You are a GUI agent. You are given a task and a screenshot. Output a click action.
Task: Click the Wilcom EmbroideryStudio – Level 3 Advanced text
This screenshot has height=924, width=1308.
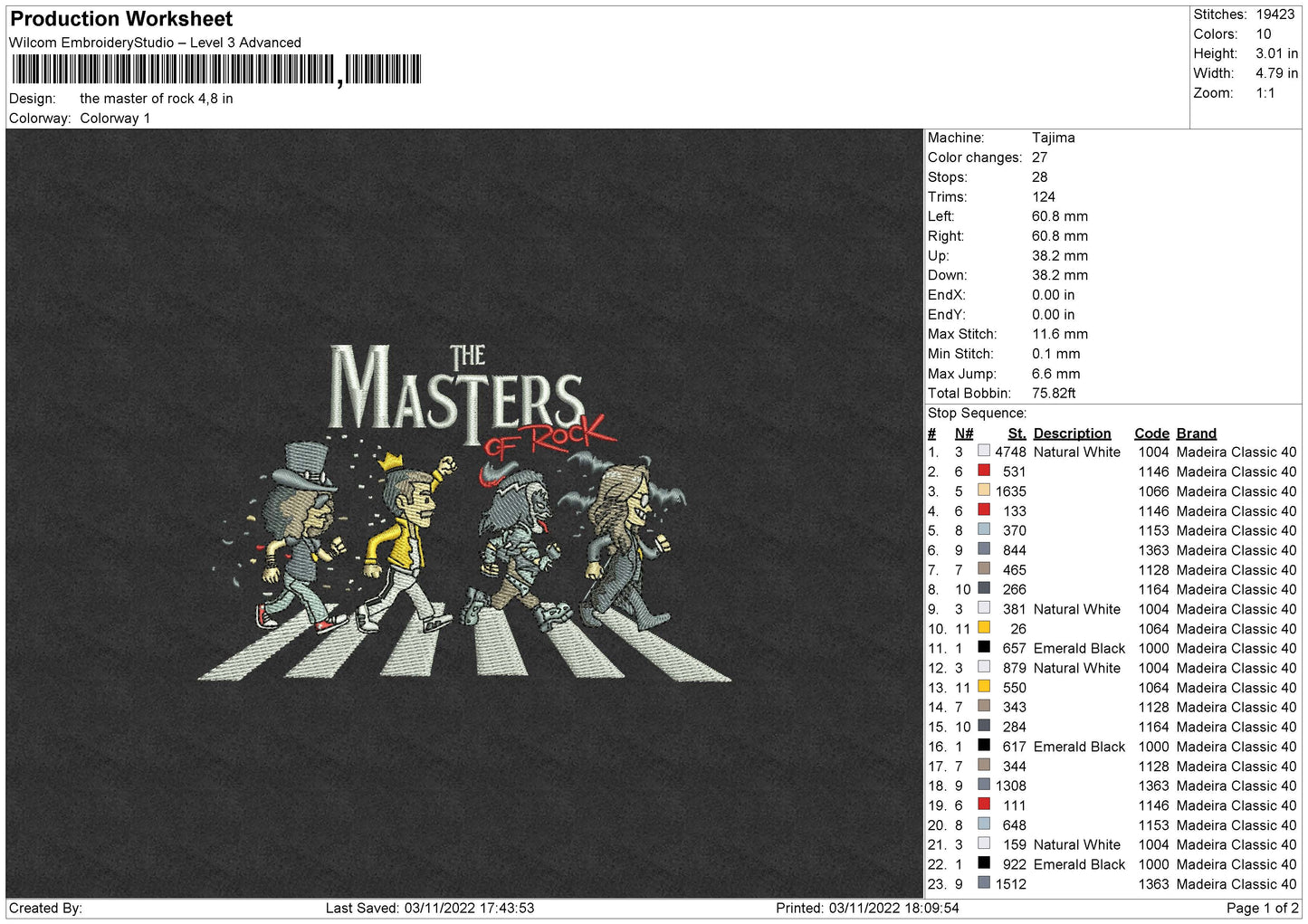click(155, 43)
